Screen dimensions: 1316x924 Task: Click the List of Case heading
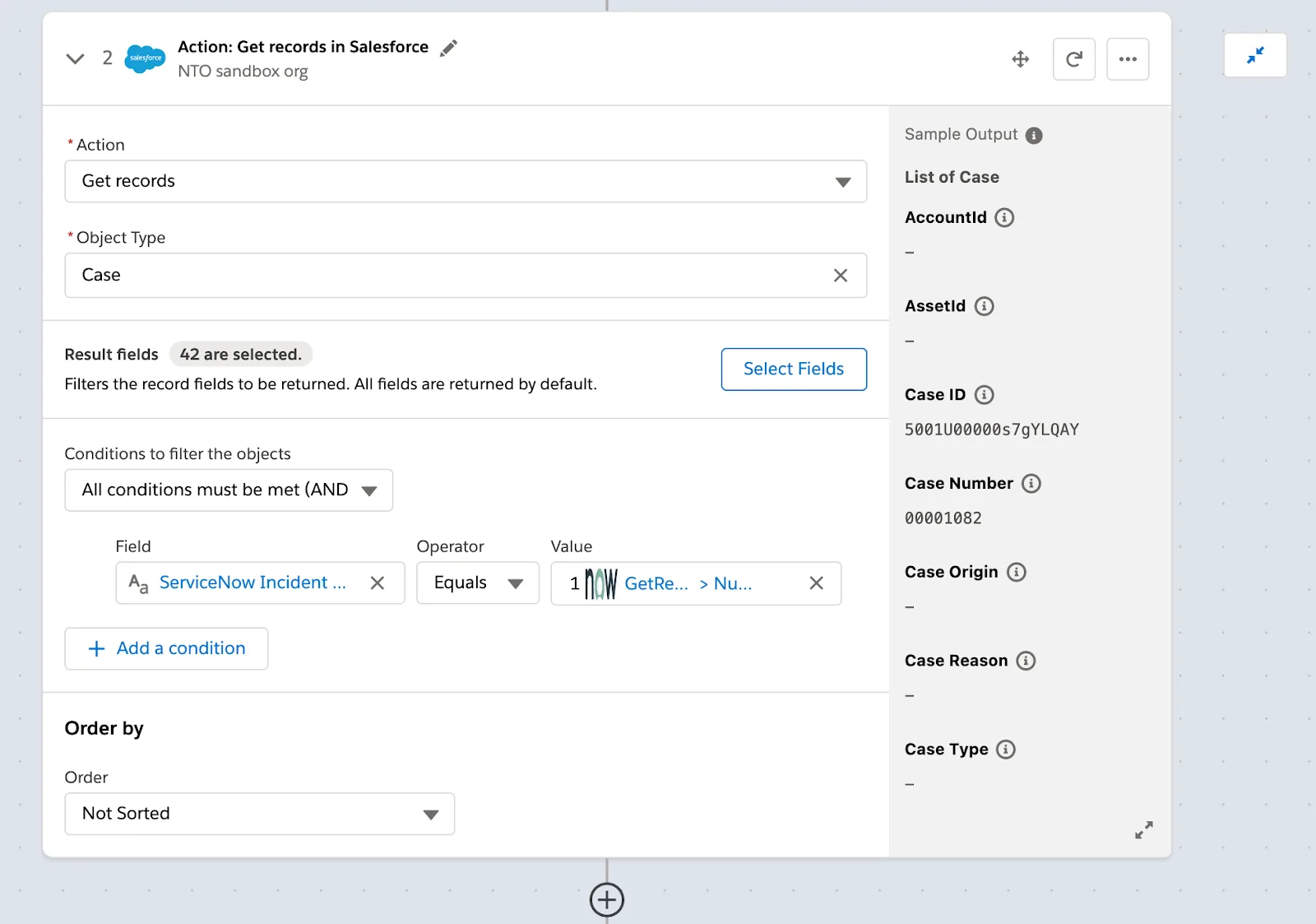pos(952,177)
